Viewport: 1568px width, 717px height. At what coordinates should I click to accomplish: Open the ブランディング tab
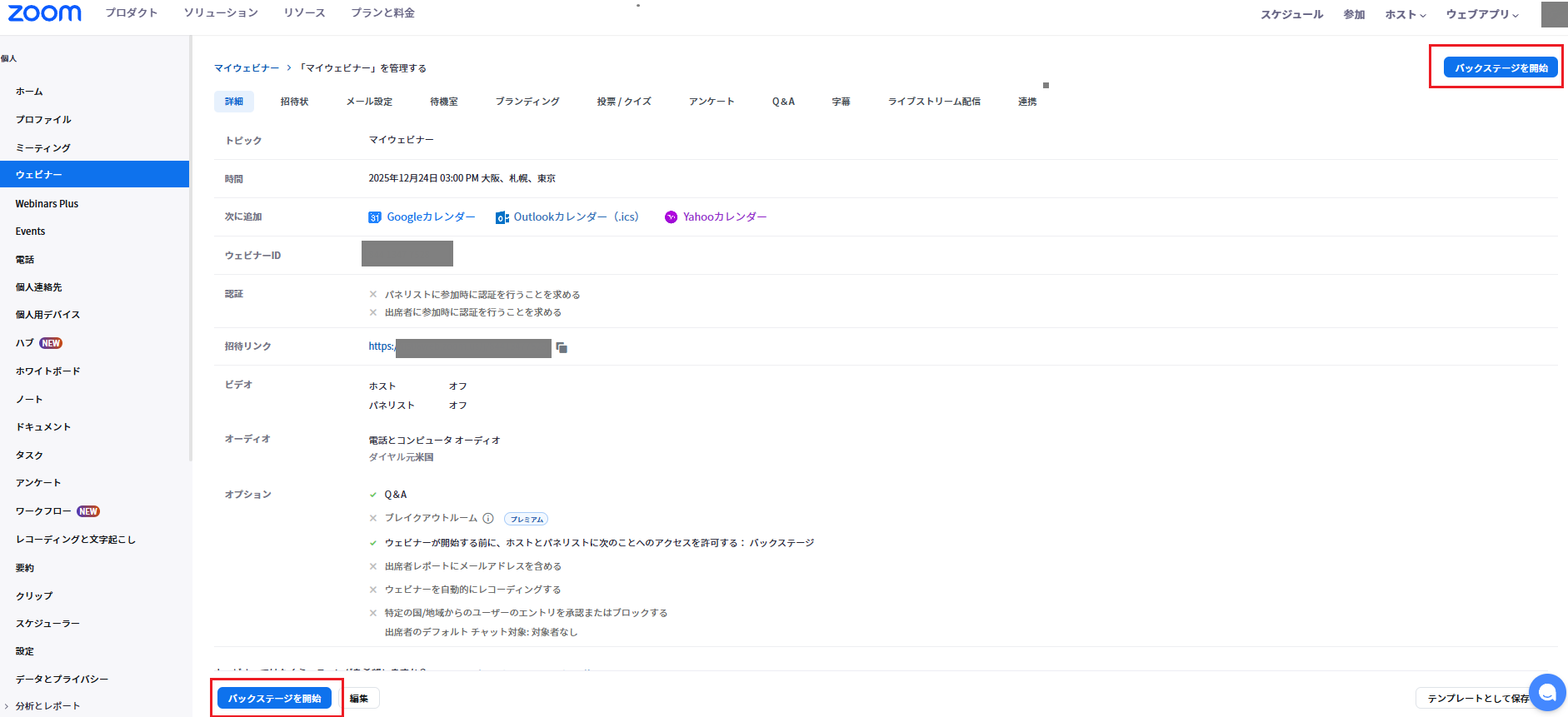coord(527,102)
